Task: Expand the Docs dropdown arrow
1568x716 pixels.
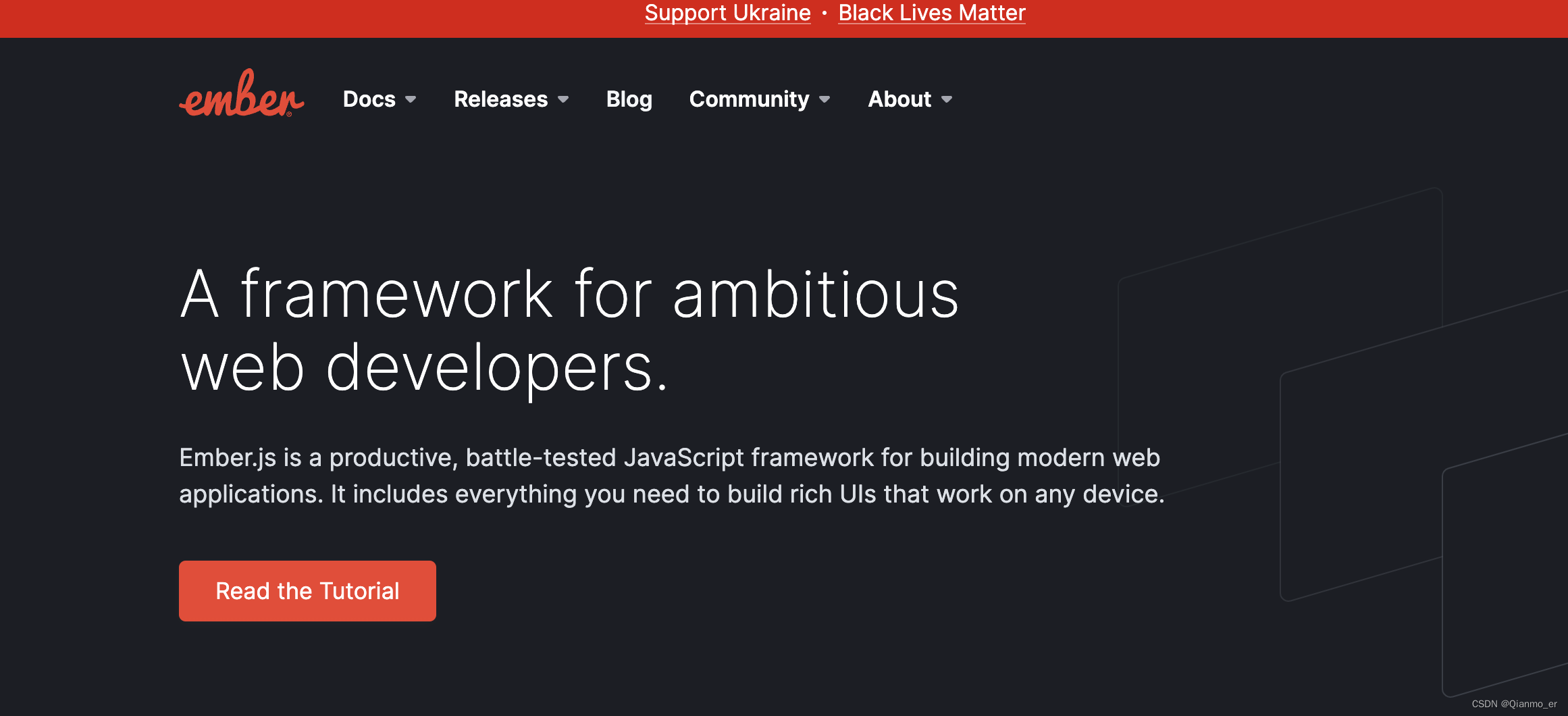Action: coord(411,100)
